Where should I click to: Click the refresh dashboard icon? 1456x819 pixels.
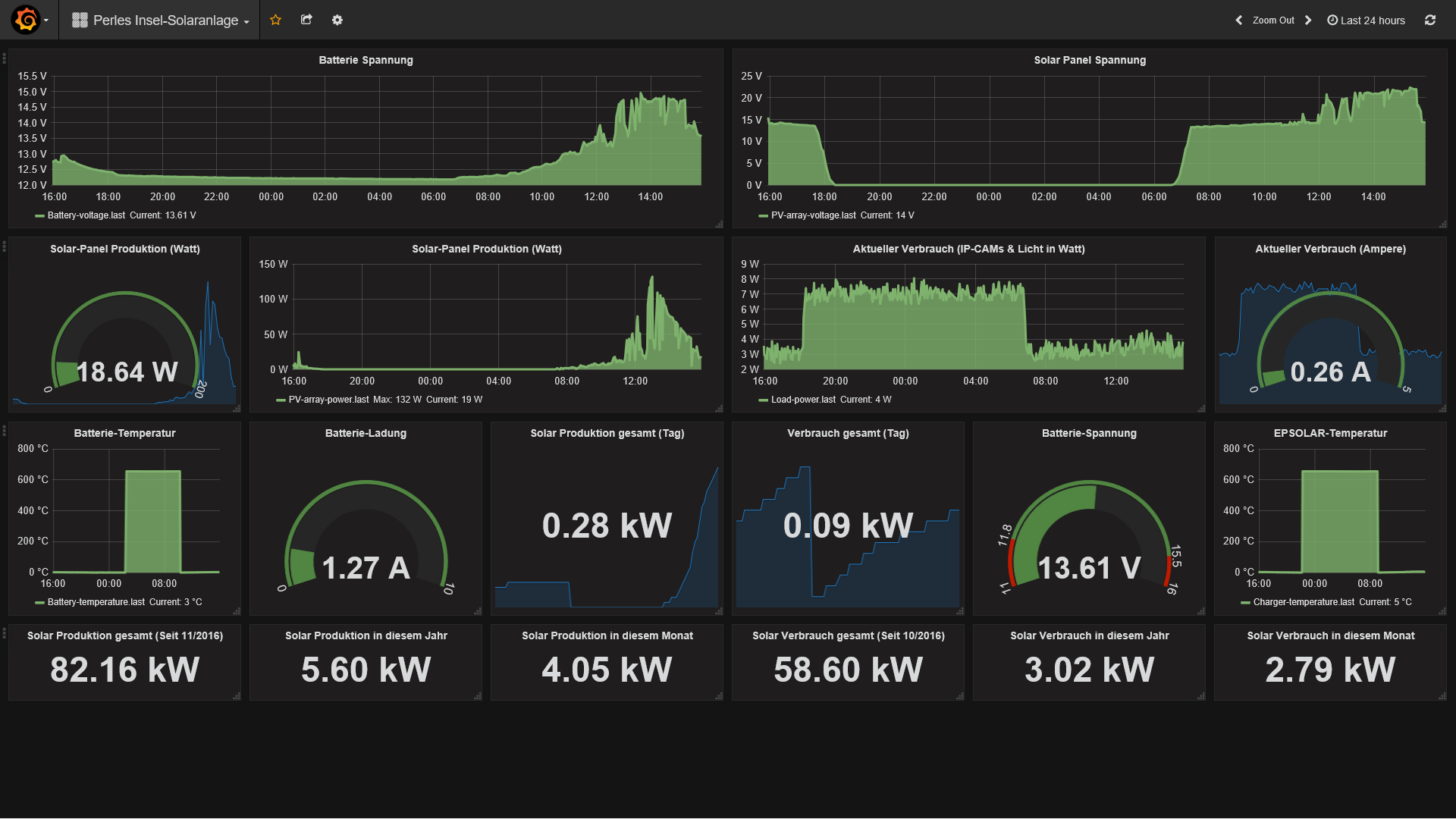[1430, 20]
